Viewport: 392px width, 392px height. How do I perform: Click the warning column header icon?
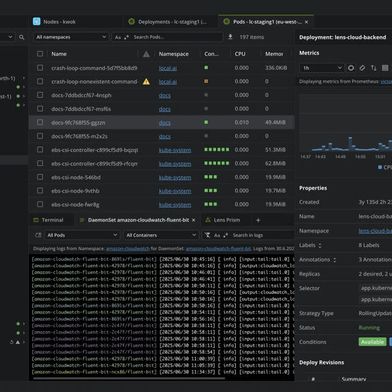[146, 54]
